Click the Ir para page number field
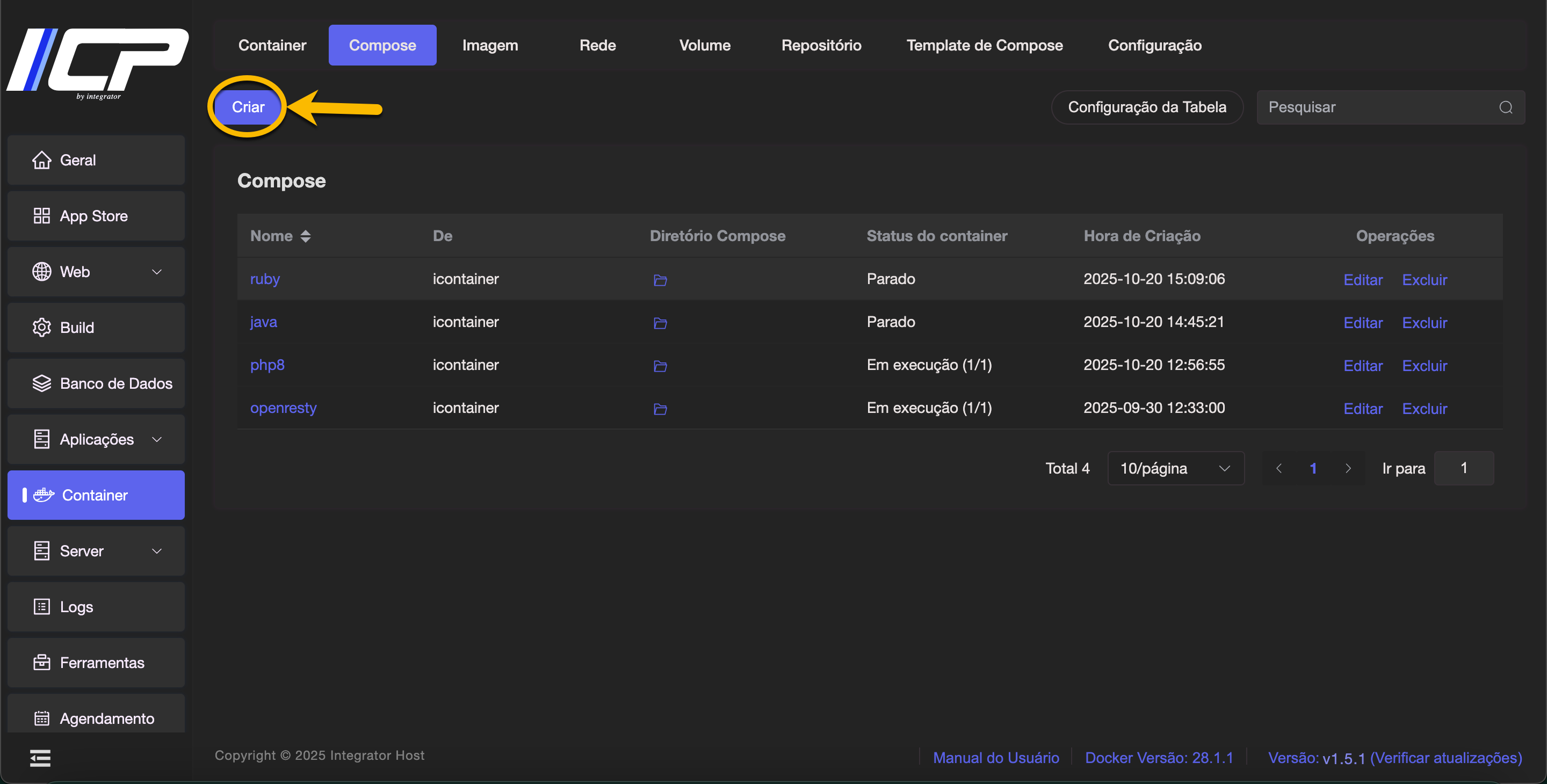Viewport: 1547px width, 784px height. (1464, 468)
